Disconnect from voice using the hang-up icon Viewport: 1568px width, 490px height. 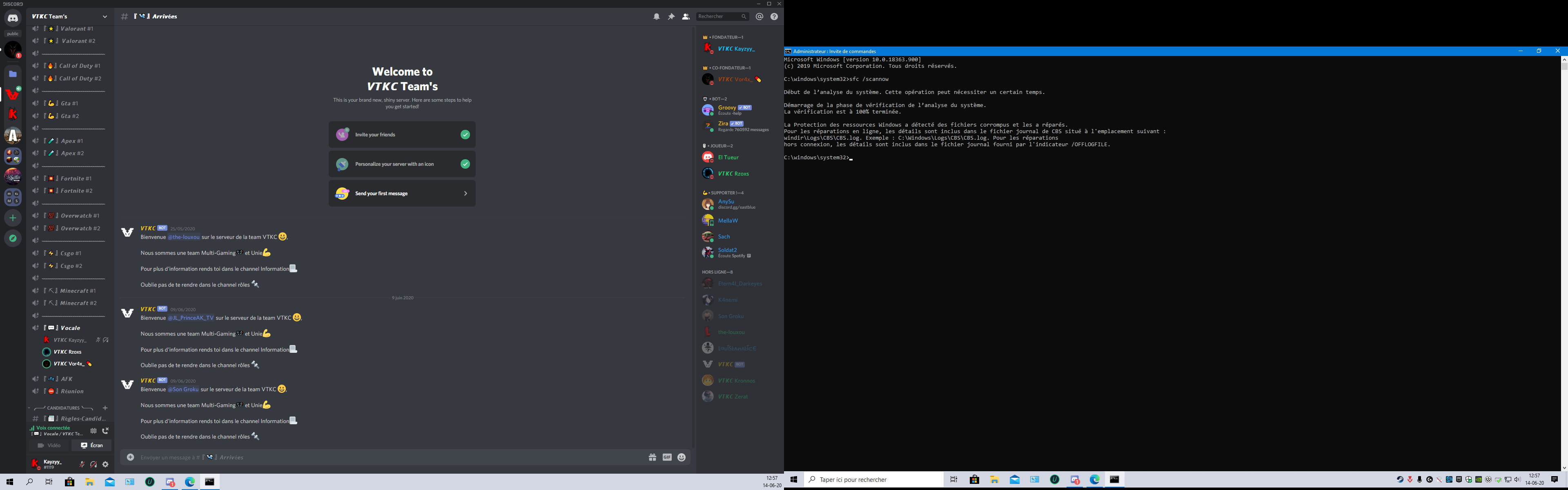105,430
